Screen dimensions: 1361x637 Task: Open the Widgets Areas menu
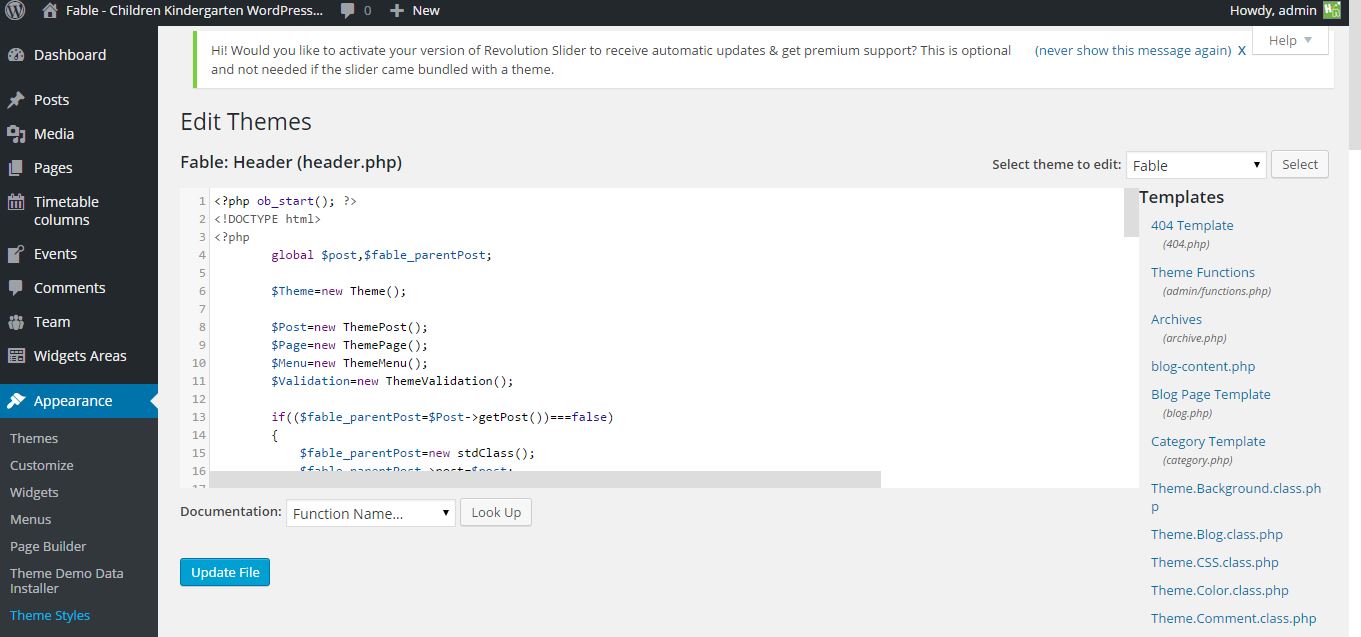79,356
